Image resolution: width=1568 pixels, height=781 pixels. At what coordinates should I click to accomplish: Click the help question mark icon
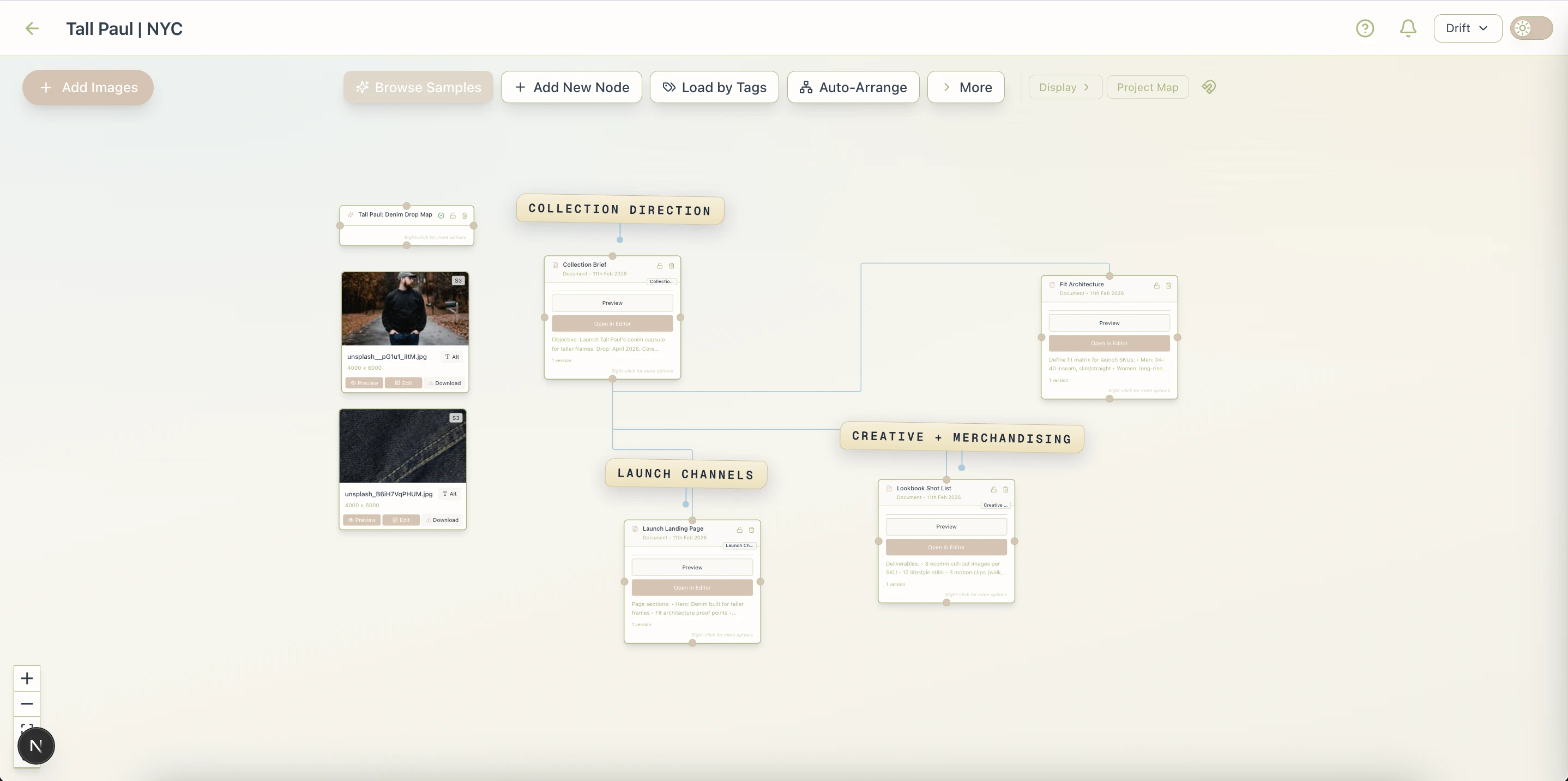(x=1365, y=28)
